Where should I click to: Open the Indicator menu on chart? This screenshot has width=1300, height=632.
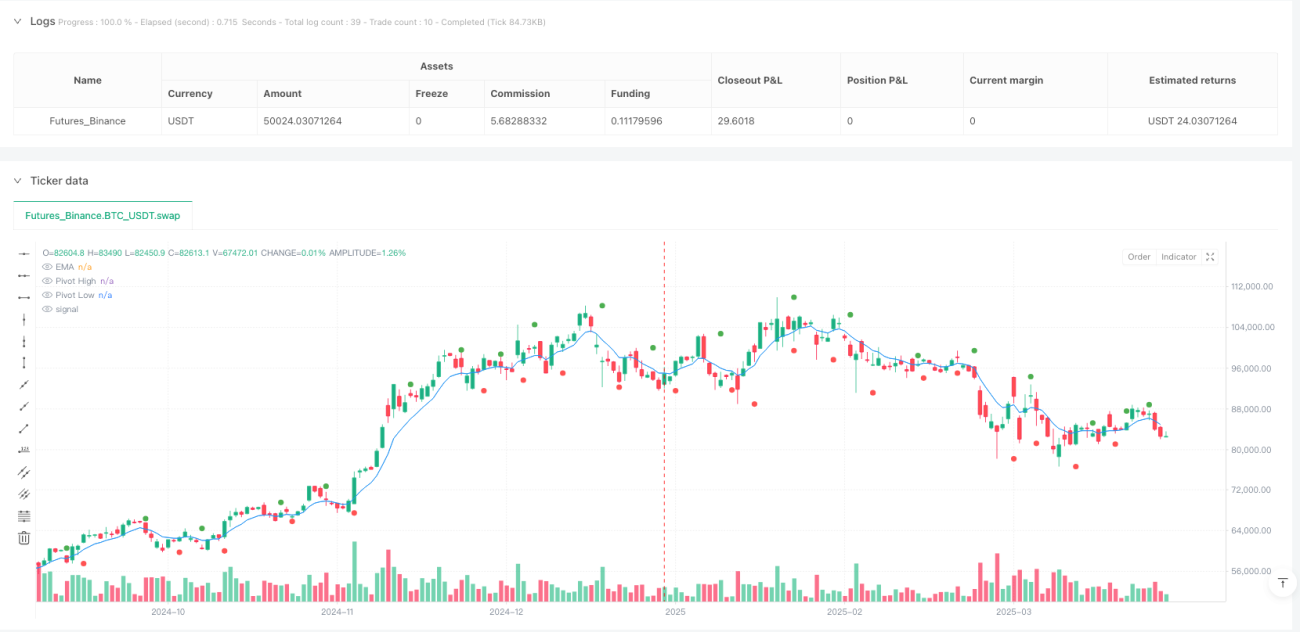pyautogui.click(x=1178, y=257)
